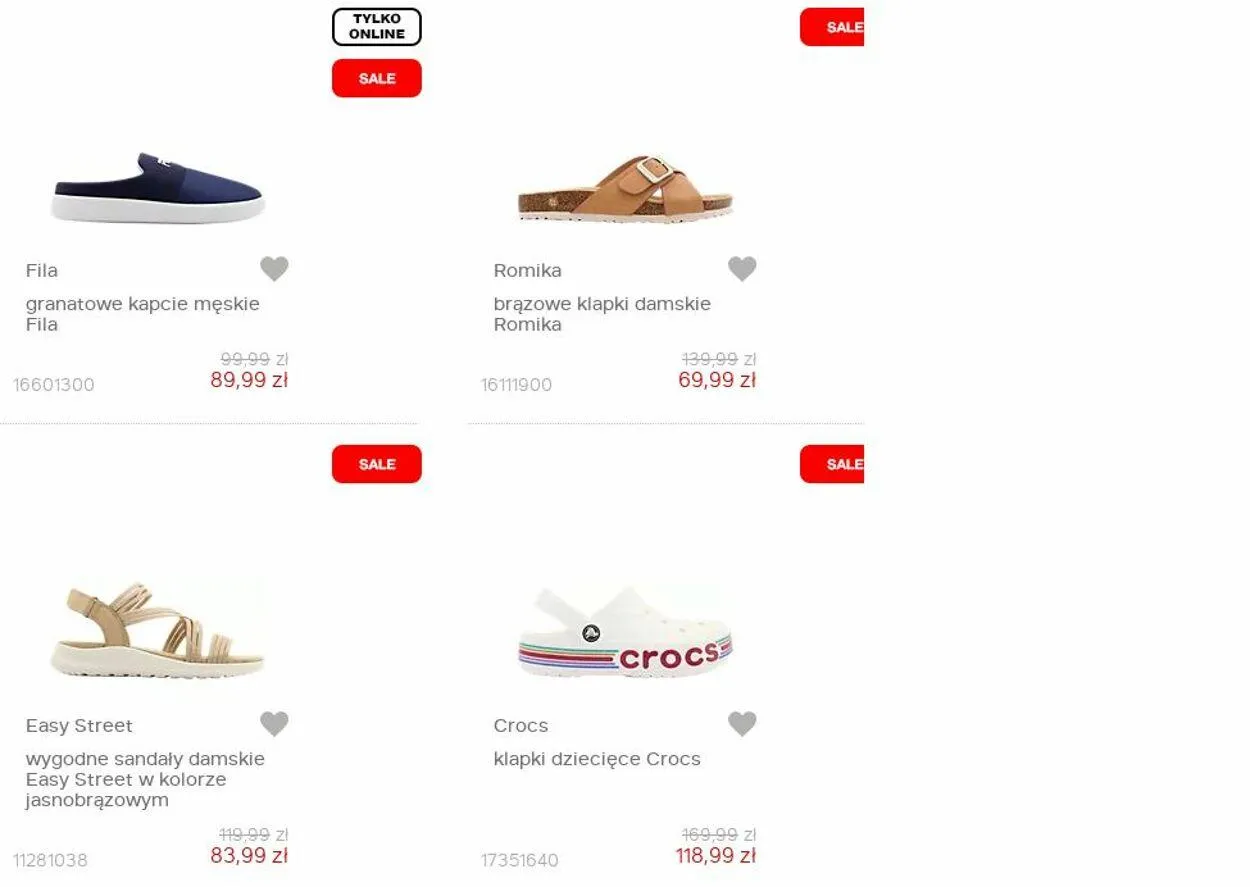Click SALE badge above Fila slippers
Viewport: 1250px width, 887px height.
(x=377, y=78)
